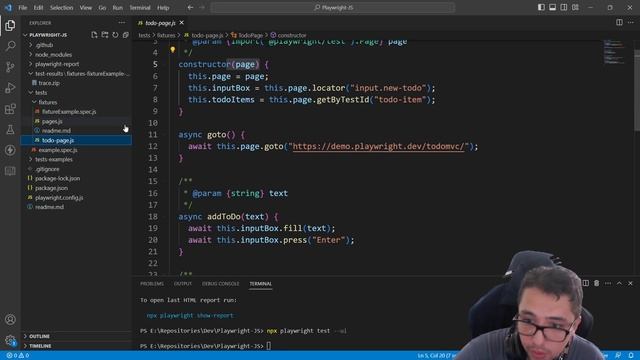Split the editor to the right

(619, 22)
